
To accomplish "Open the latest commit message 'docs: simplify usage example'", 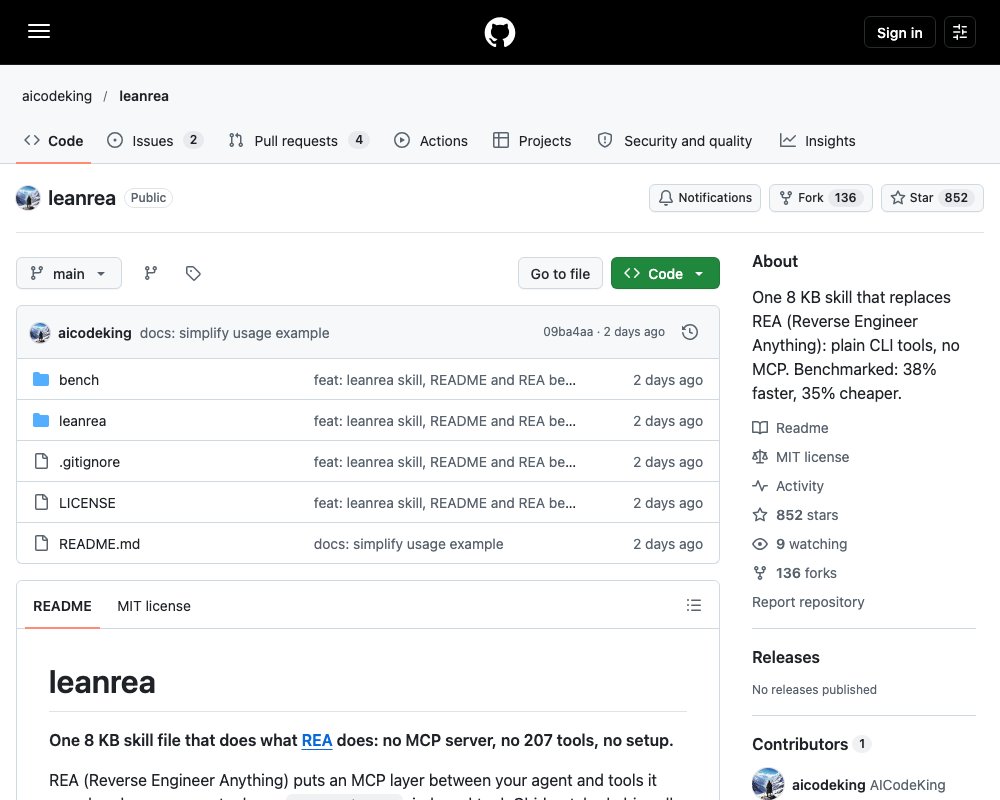I will (x=235, y=333).
